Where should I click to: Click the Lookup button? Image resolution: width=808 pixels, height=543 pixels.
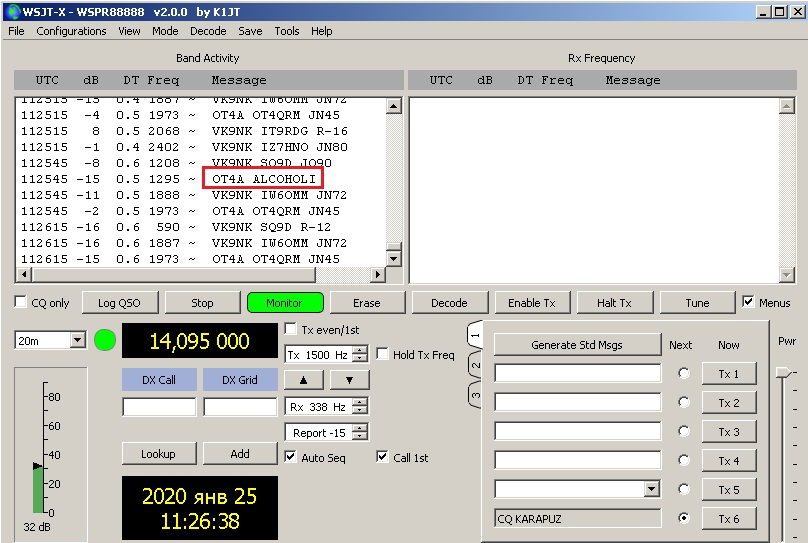pos(158,454)
